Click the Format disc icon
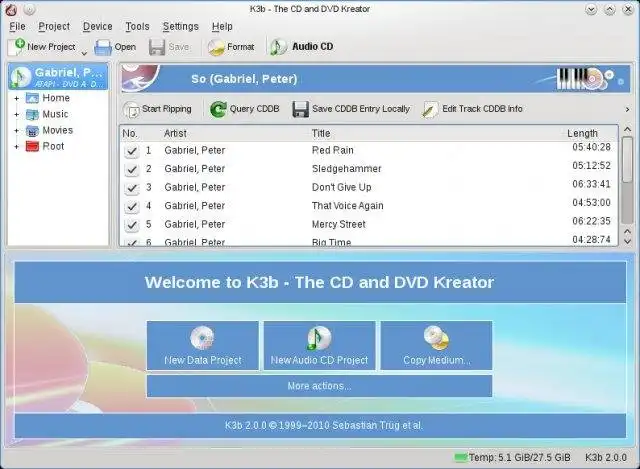Screen dimensions: 640x469 click(x=216, y=47)
